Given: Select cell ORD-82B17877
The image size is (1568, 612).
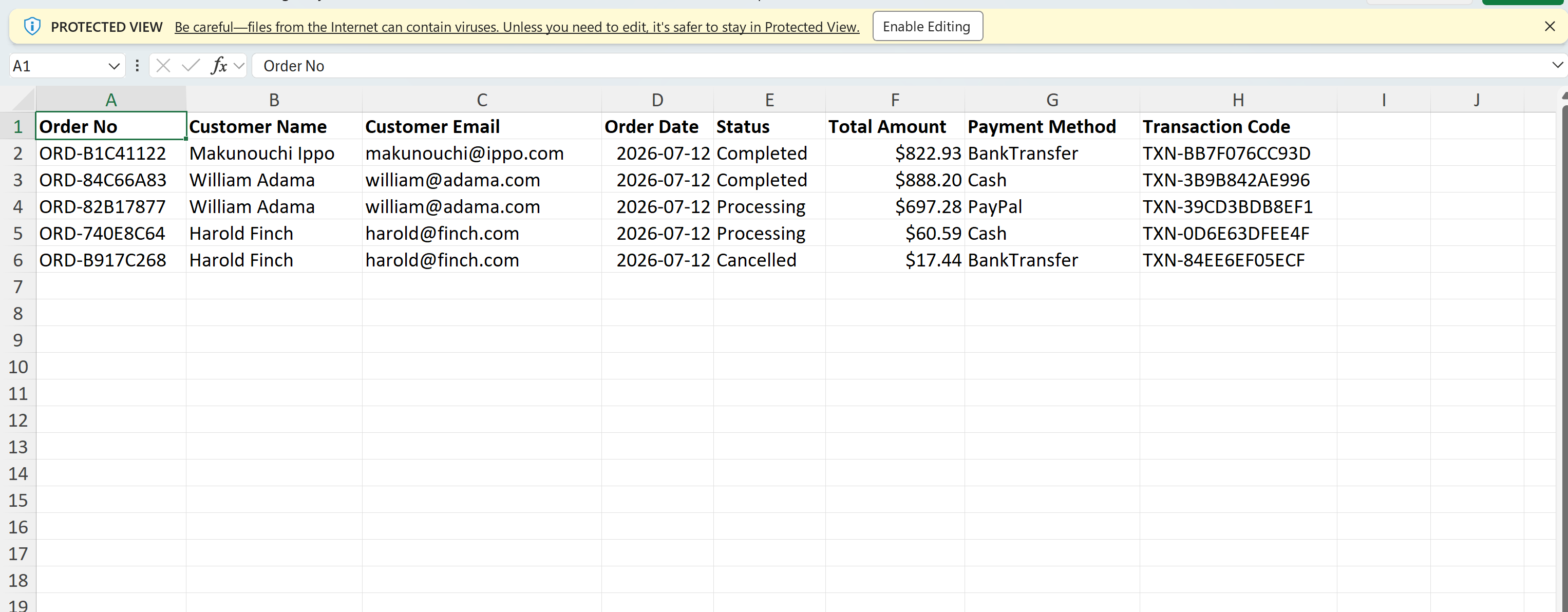Looking at the screenshot, I should click(111, 206).
